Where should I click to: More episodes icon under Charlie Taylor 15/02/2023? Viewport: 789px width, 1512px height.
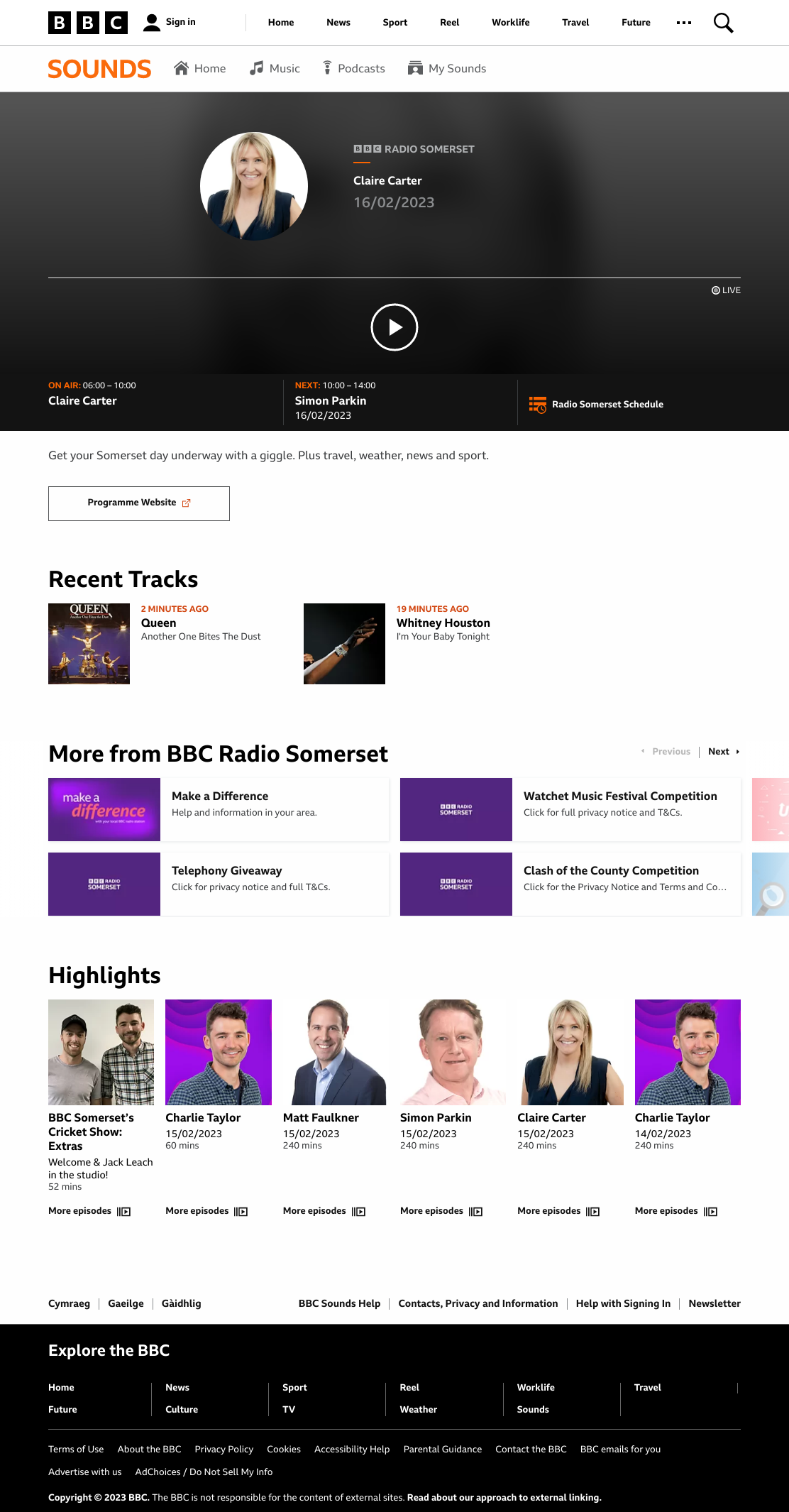pos(241,1212)
